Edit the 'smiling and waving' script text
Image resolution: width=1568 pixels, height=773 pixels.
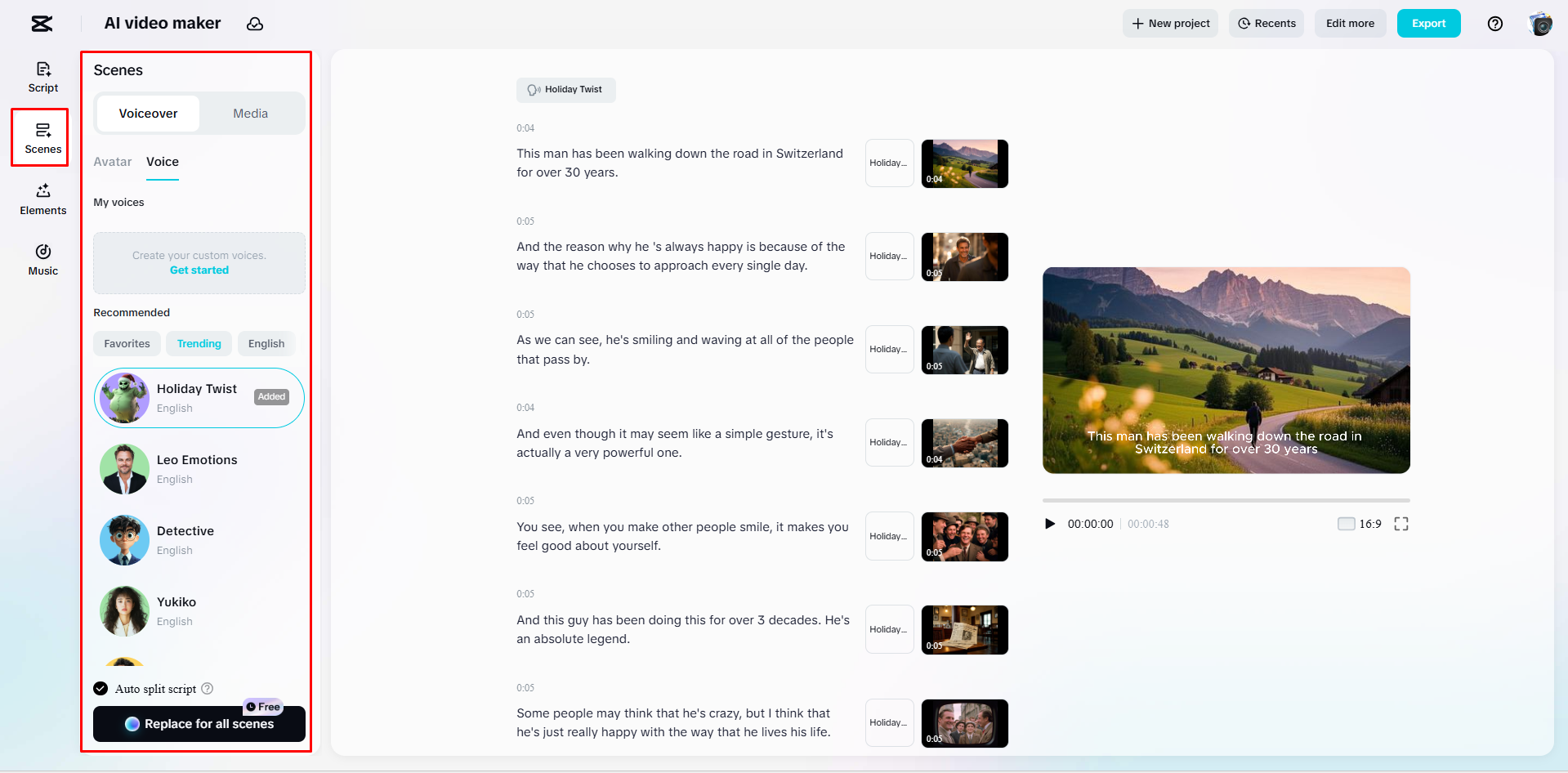point(685,350)
